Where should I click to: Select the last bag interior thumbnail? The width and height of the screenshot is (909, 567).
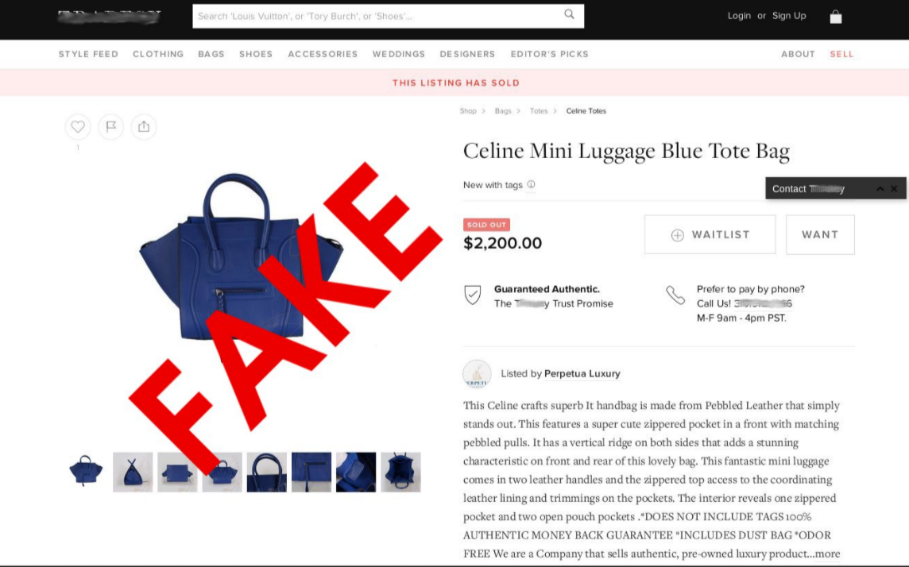401,472
